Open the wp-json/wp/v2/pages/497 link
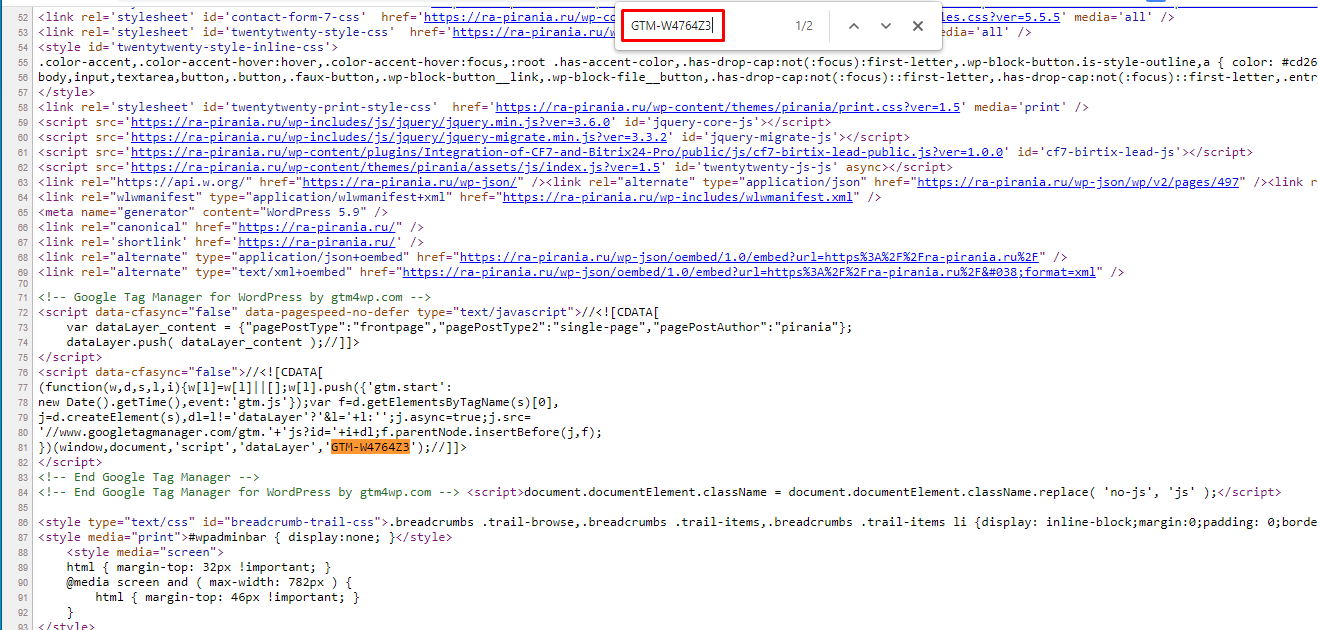This screenshot has height=630, width=1318. point(1080,182)
